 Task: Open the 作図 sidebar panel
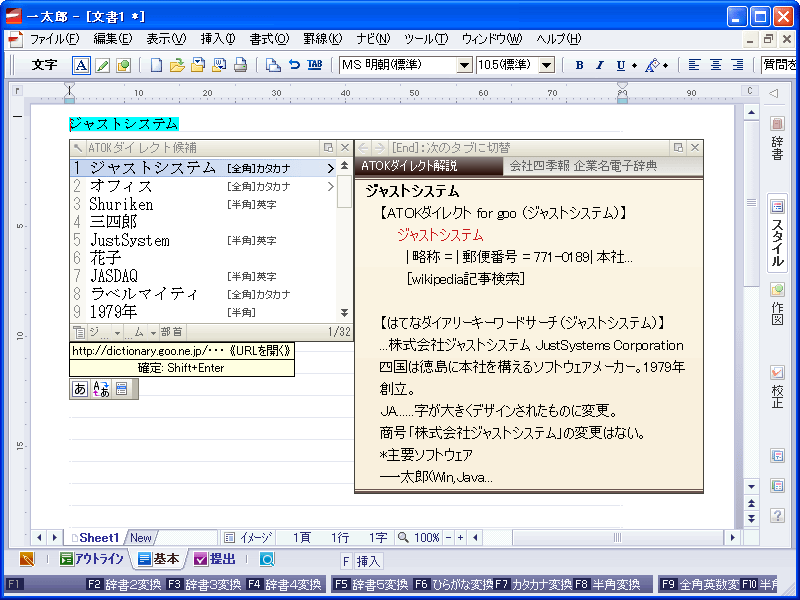pos(777,305)
